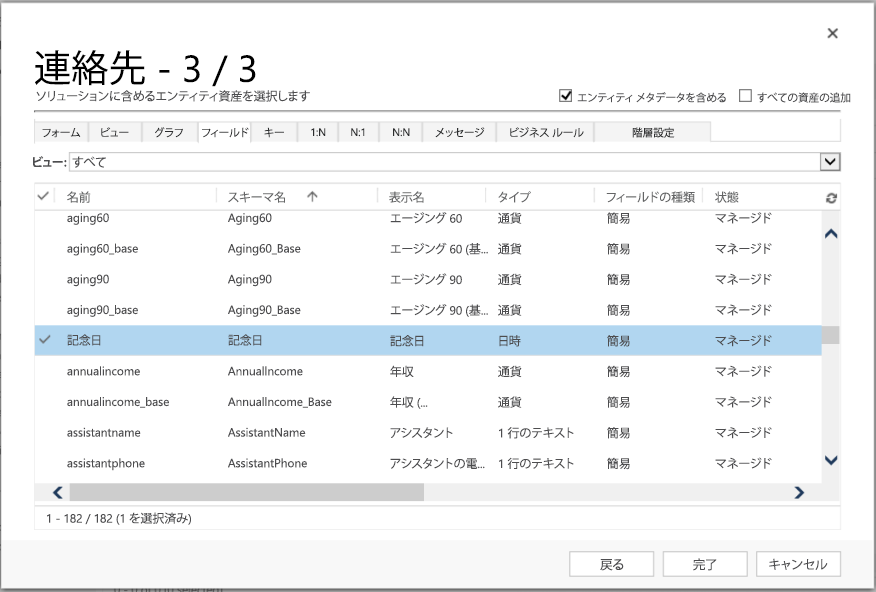Image resolution: width=876 pixels, height=592 pixels.
Task: Click the 完了 button
Action: [x=705, y=564]
